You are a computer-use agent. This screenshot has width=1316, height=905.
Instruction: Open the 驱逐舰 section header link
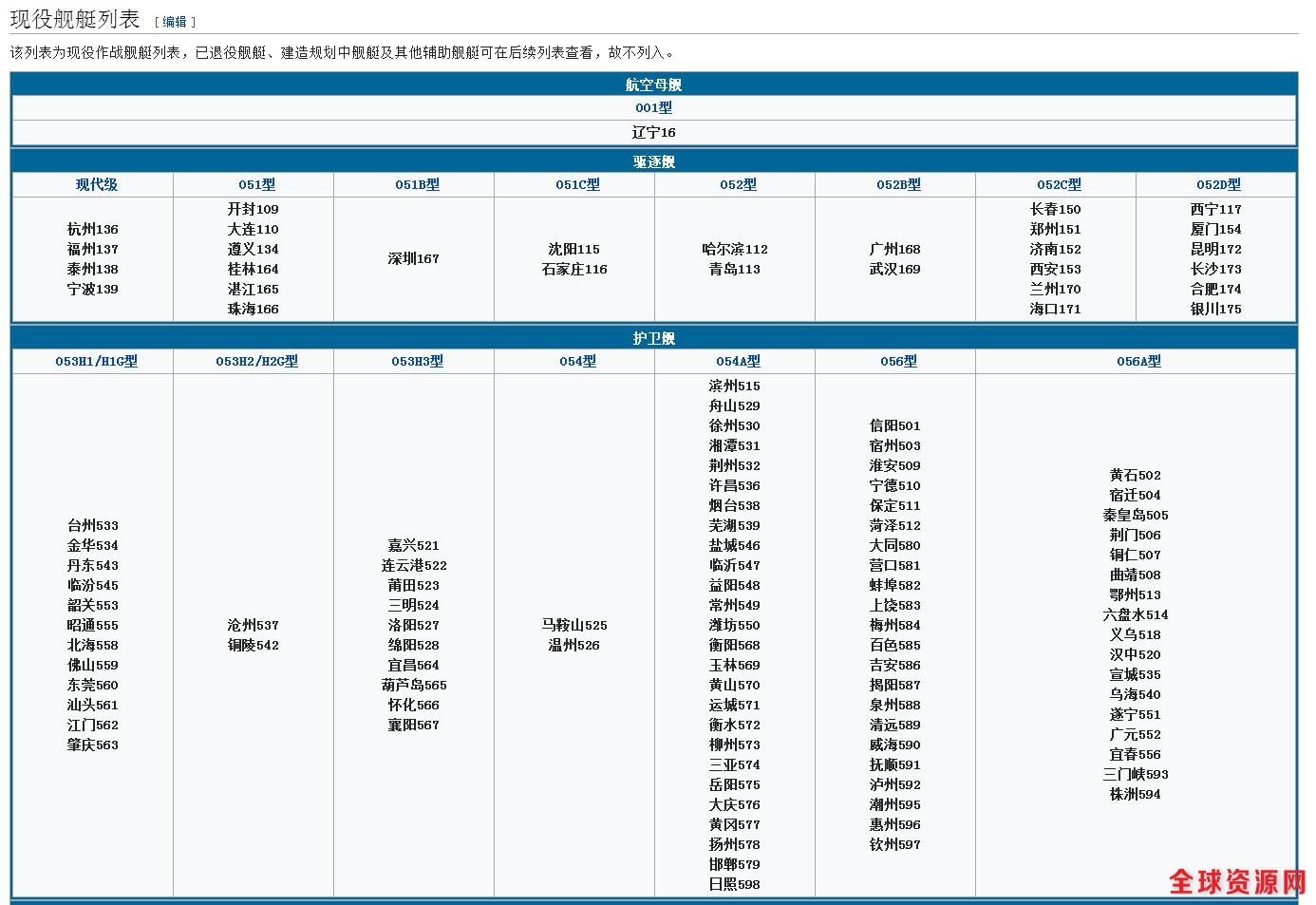point(653,162)
